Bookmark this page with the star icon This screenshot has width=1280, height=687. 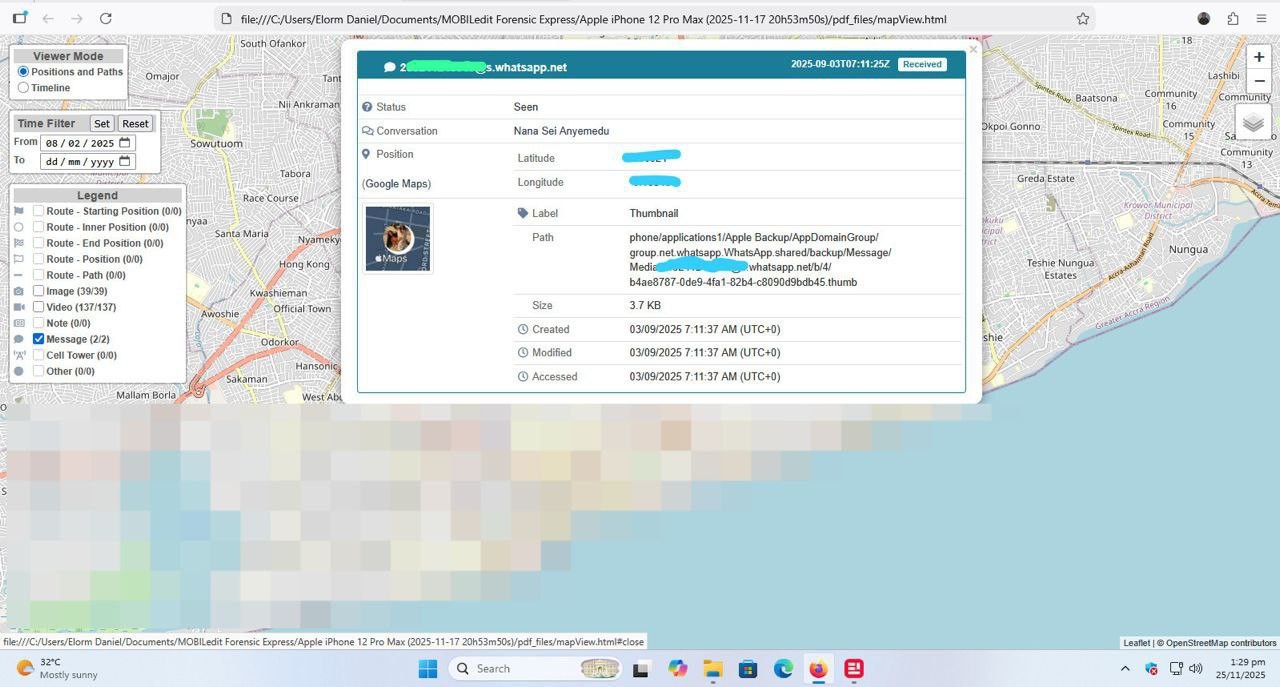click(x=1082, y=19)
